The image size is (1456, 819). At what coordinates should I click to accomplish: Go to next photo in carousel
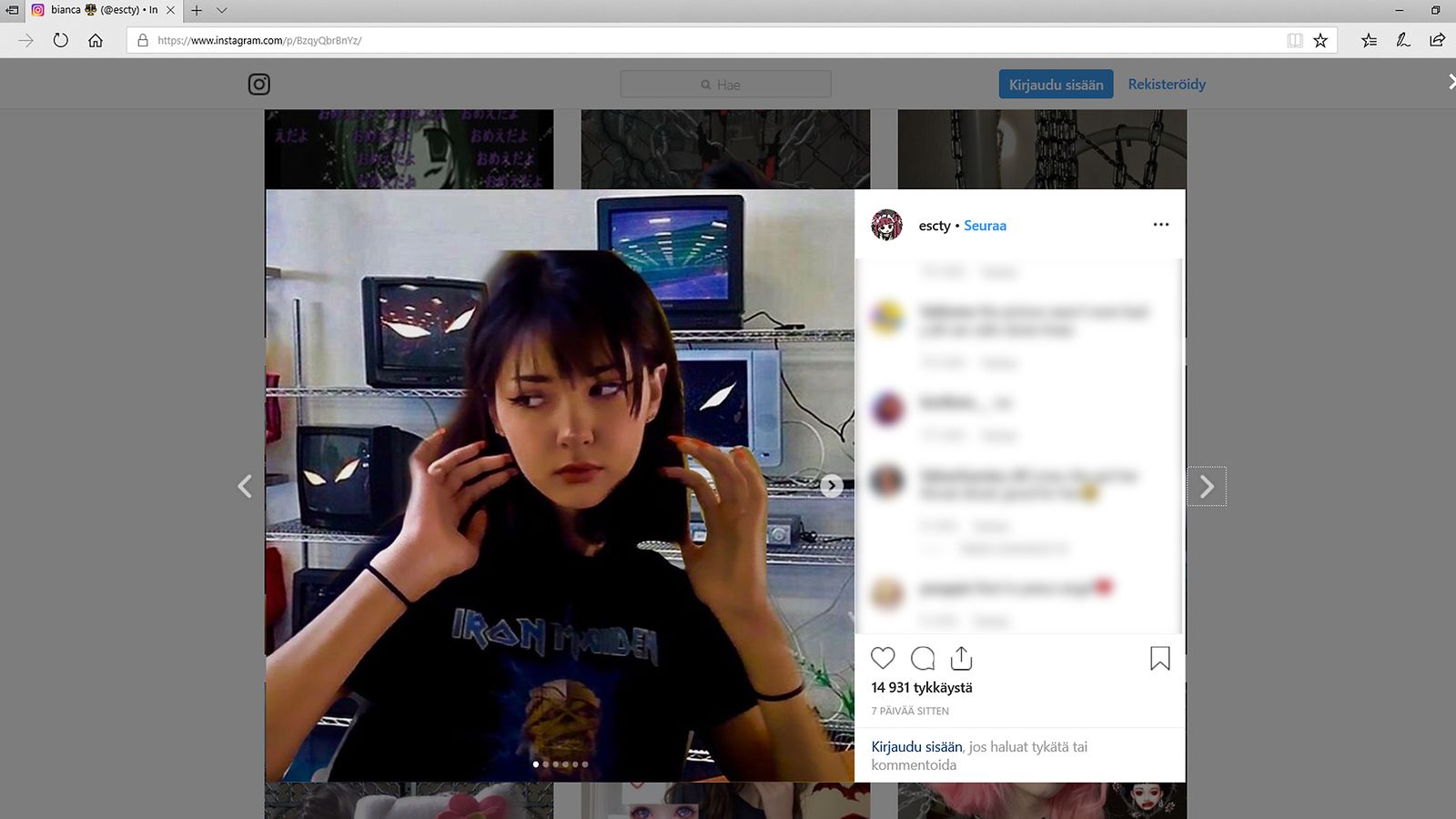[831, 486]
